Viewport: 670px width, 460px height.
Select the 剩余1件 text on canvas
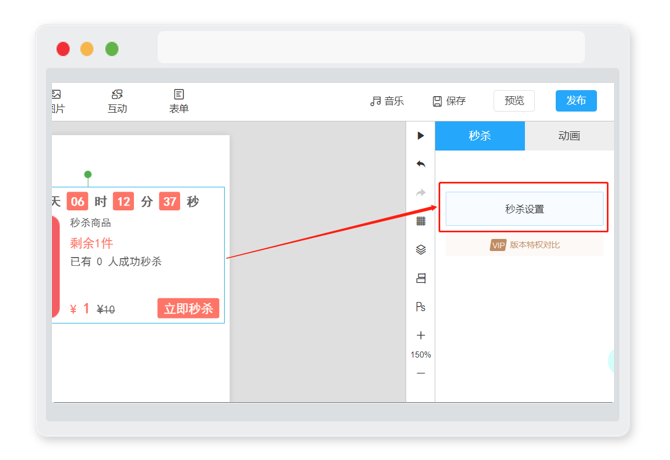91,243
